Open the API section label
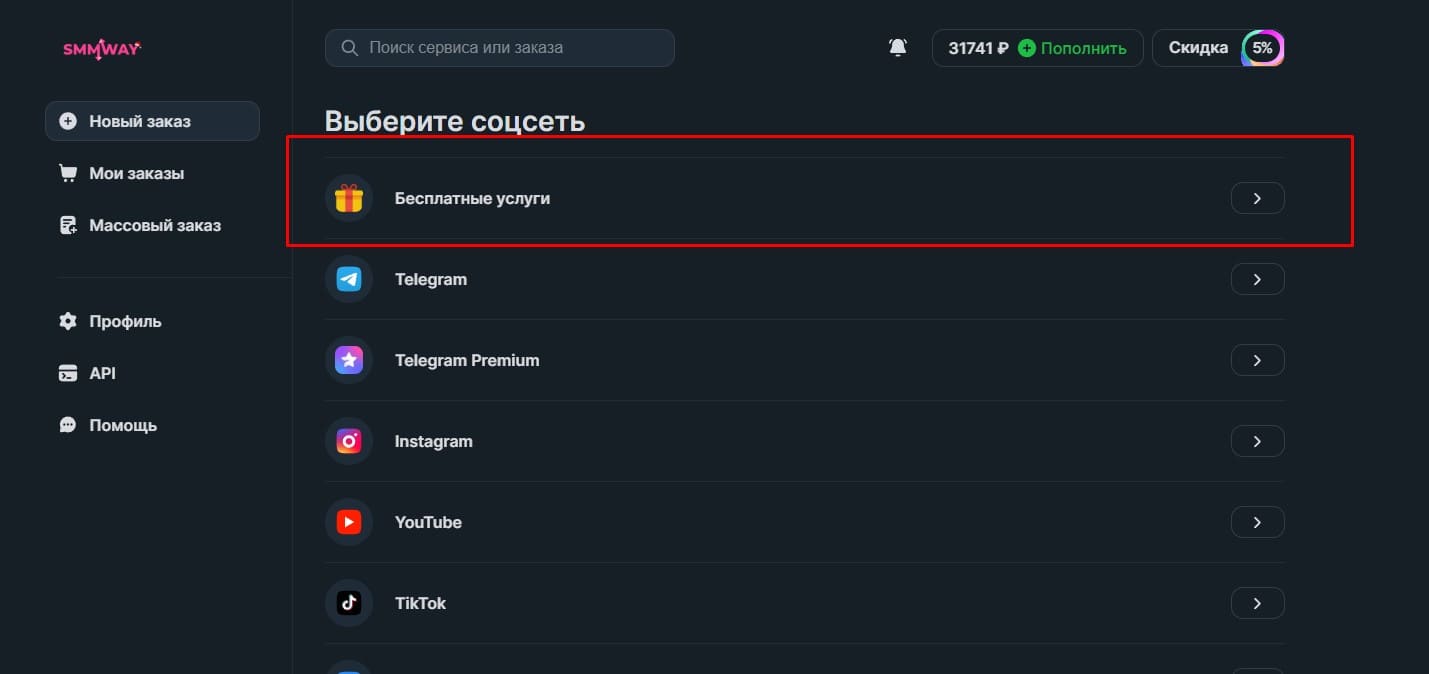Image resolution: width=1429 pixels, height=674 pixels. pos(102,373)
